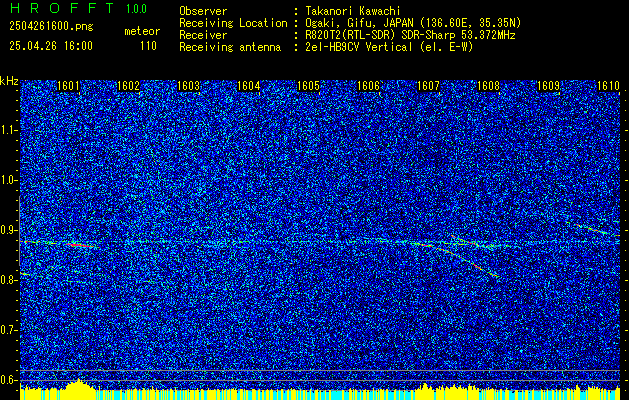The width and height of the screenshot is (629, 400).
Task: Click the observer name Takanori Kawachi
Action: [352, 11]
